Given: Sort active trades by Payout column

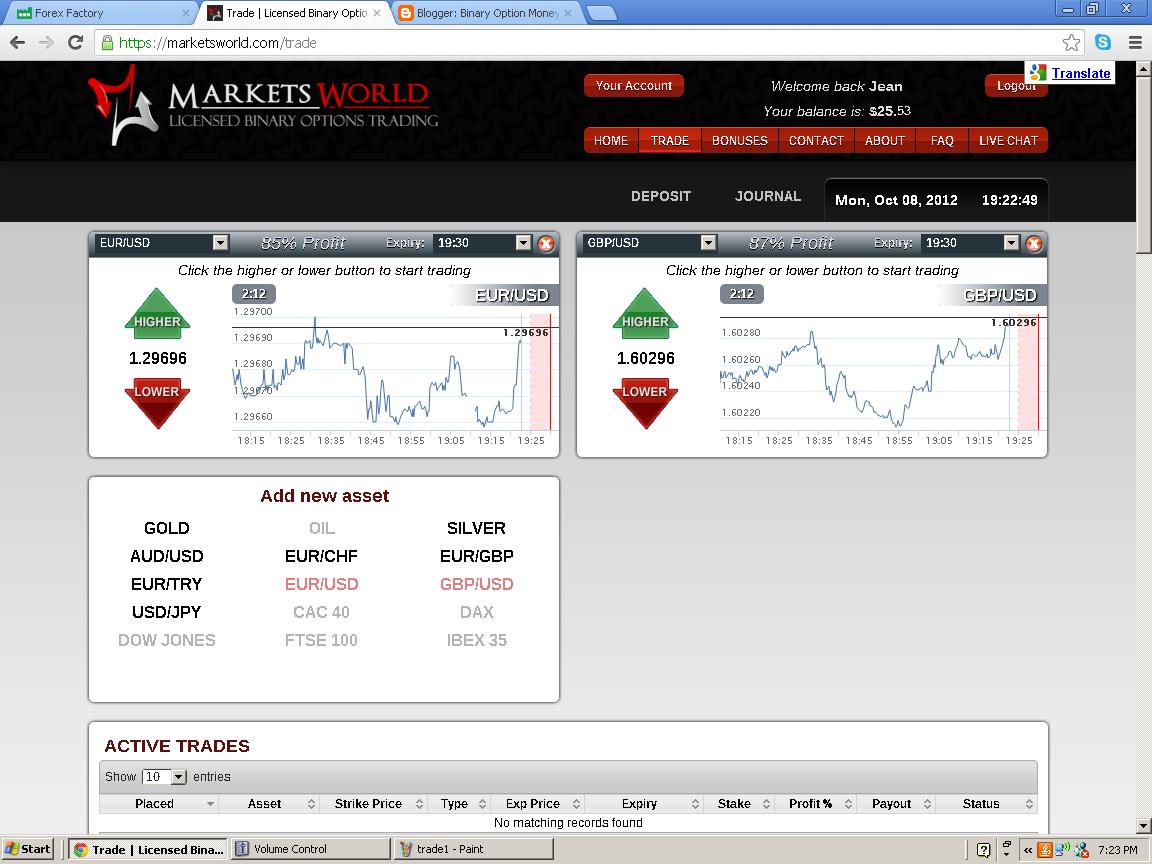Looking at the screenshot, I should (896, 804).
